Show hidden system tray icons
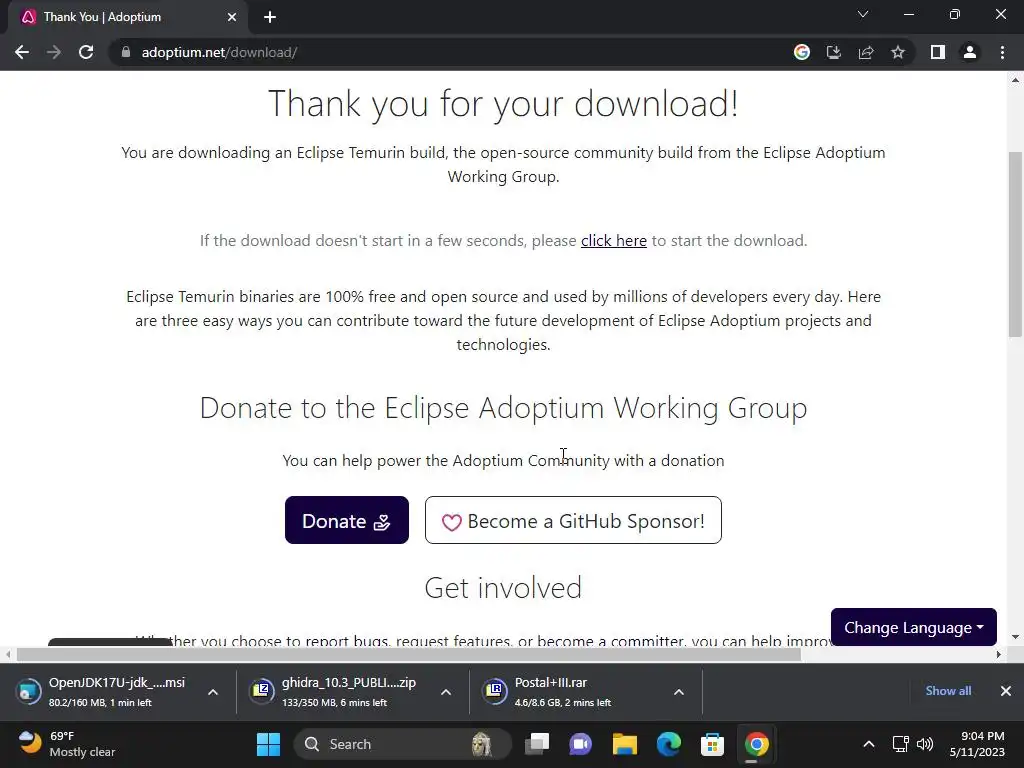The image size is (1024, 768). (x=869, y=744)
